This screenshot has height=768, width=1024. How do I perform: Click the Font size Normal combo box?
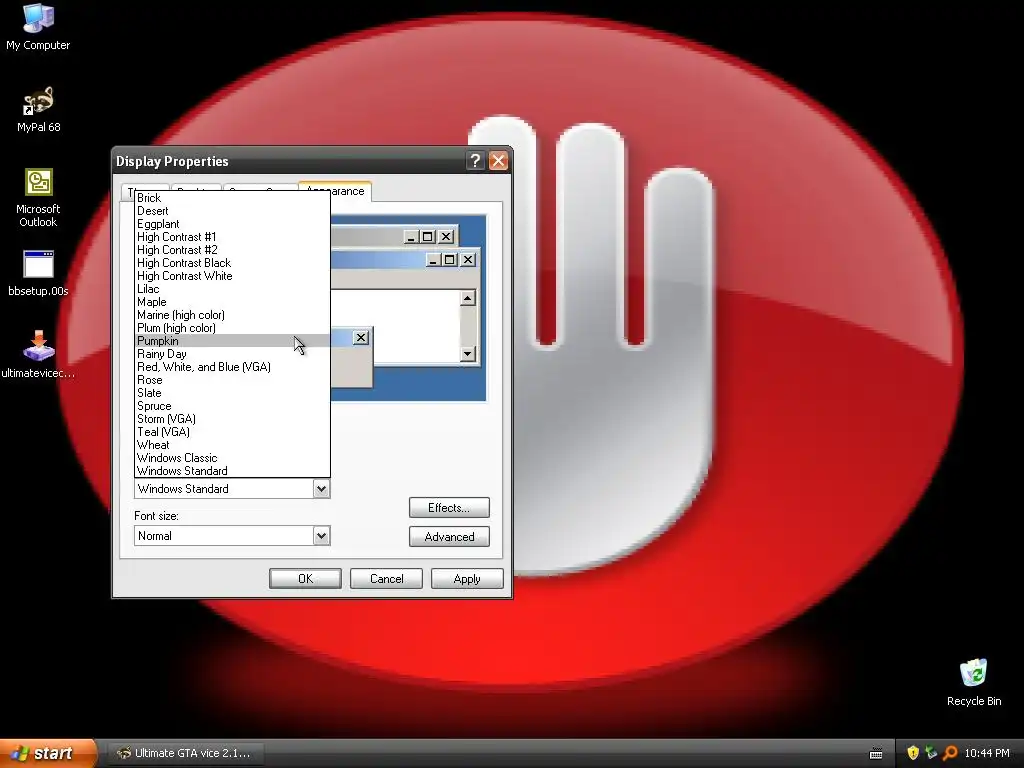(232, 536)
